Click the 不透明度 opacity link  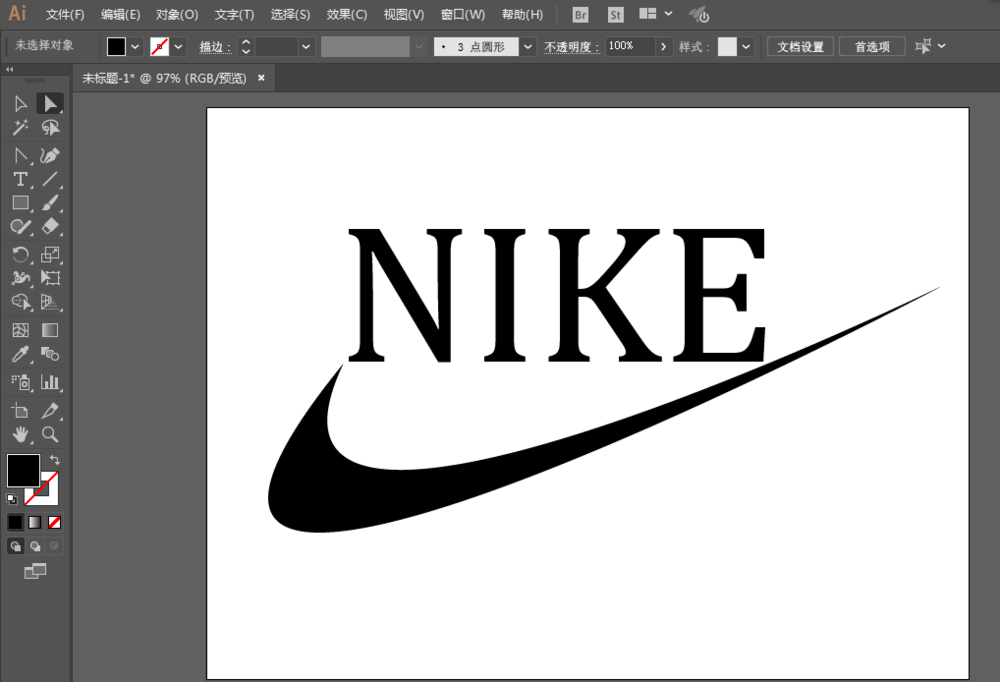point(571,47)
